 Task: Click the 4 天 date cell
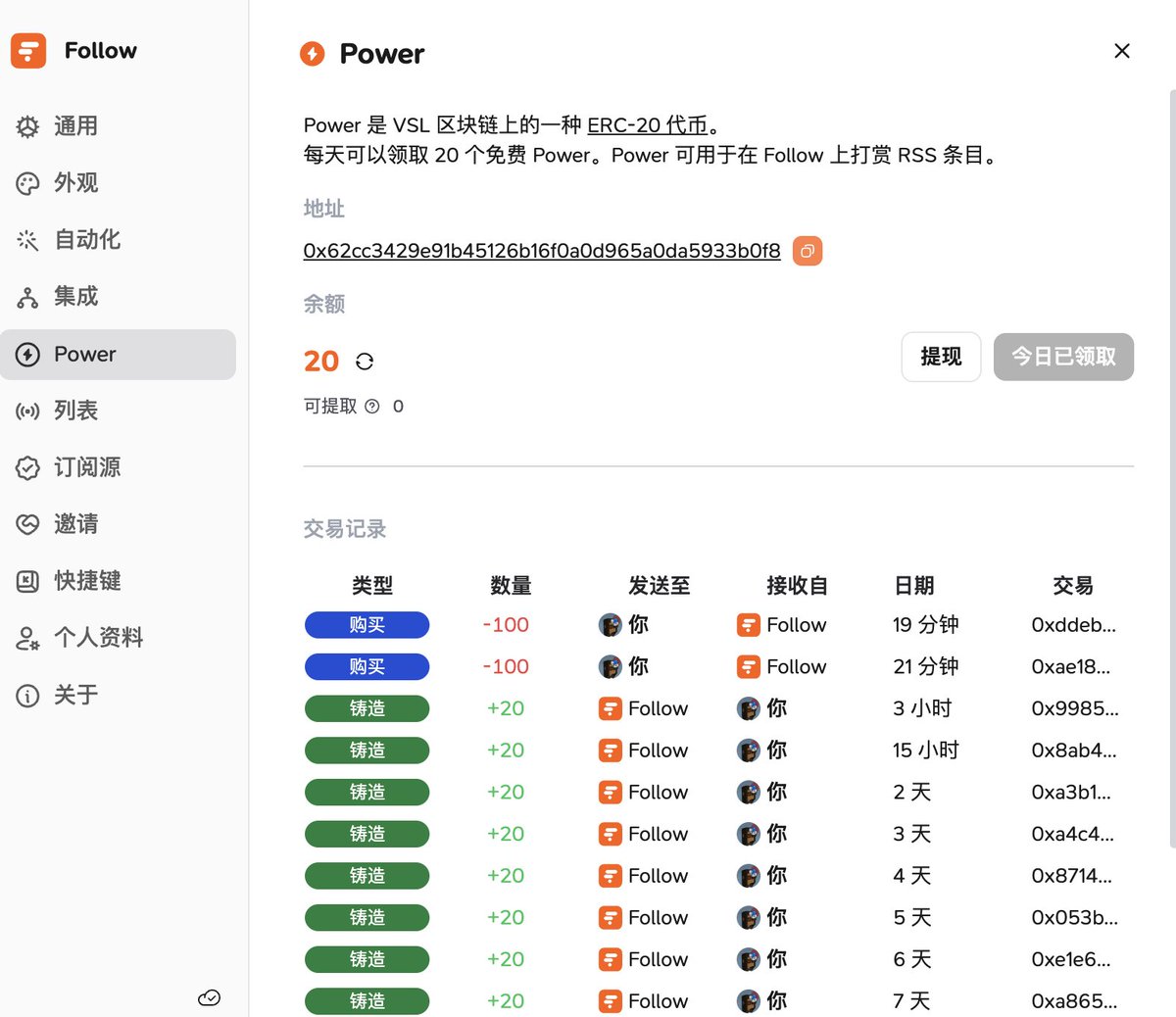click(911, 876)
